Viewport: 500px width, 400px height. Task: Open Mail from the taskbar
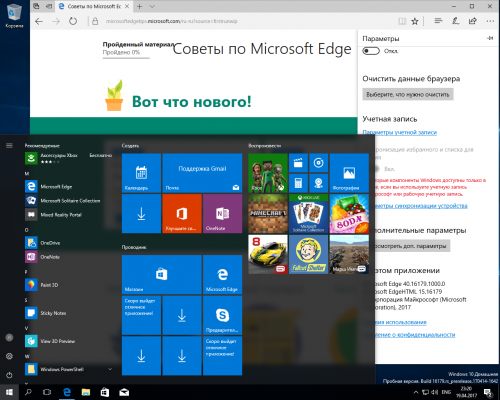tap(124, 392)
